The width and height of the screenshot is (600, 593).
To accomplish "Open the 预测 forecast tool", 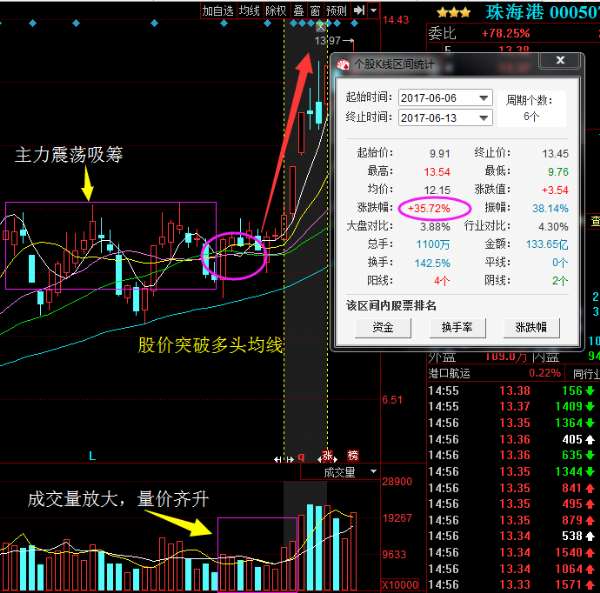I will (x=337, y=10).
